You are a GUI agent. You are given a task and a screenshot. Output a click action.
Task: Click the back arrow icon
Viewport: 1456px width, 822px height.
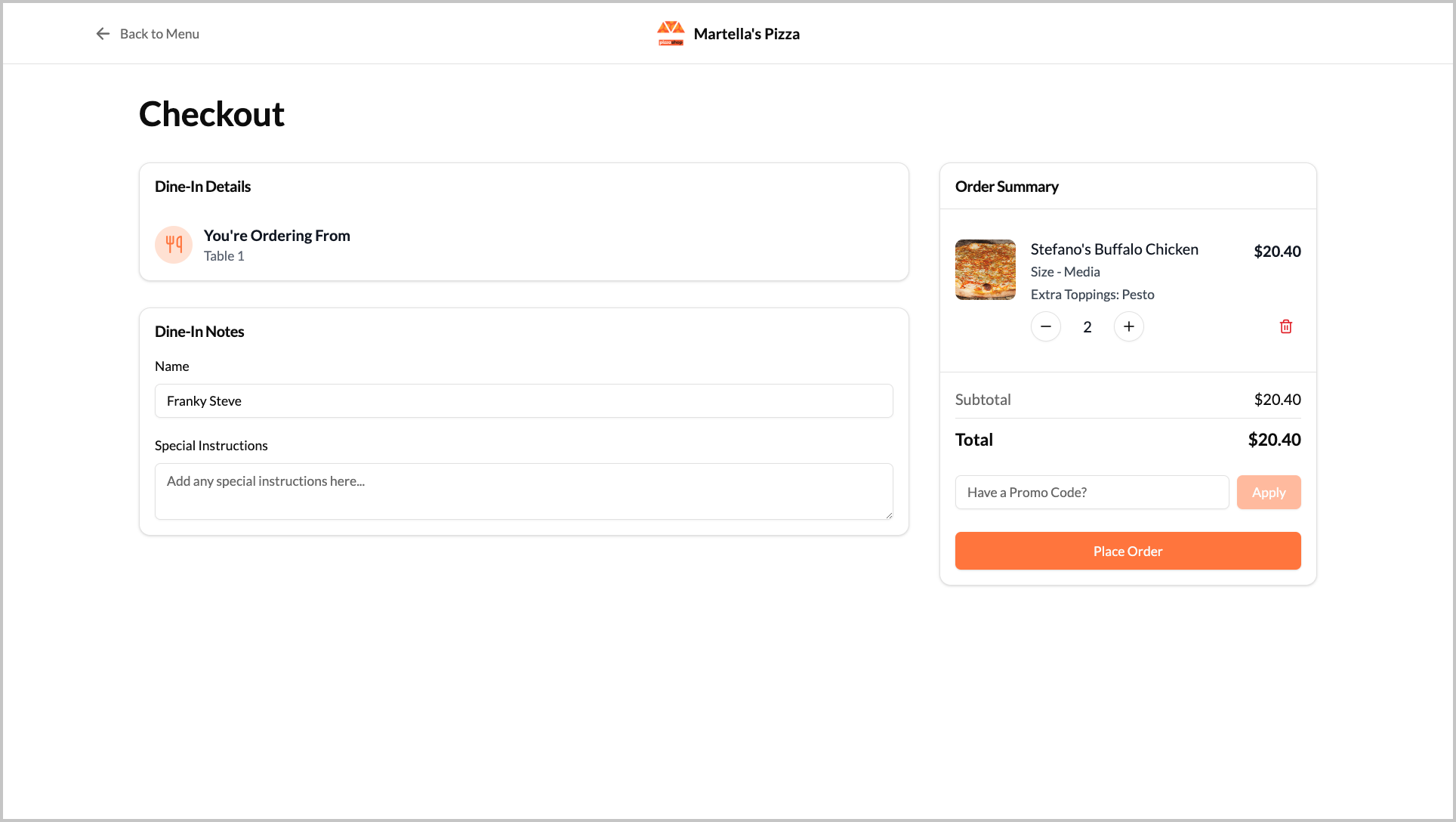(x=103, y=34)
